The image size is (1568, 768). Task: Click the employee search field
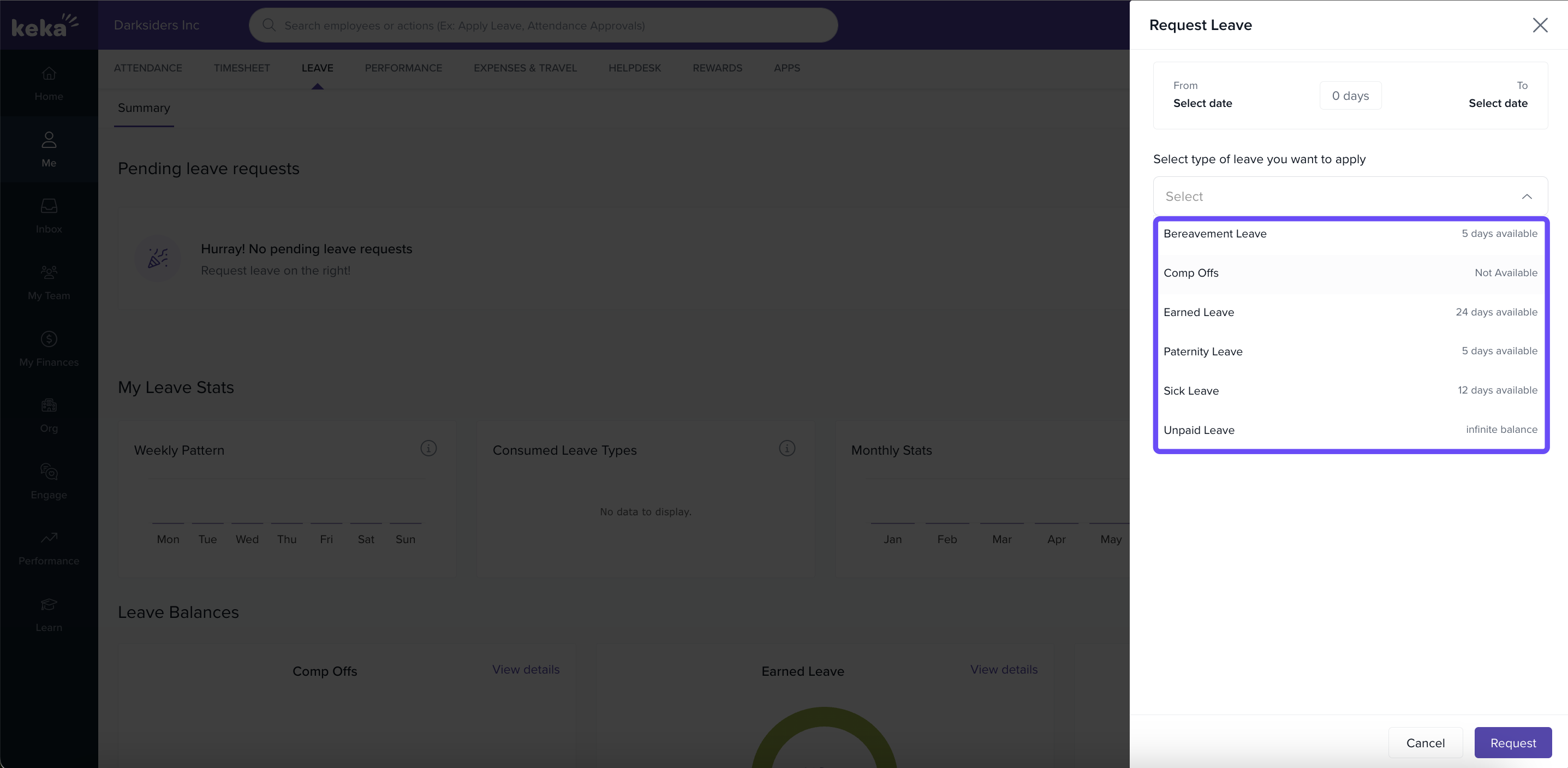point(543,26)
